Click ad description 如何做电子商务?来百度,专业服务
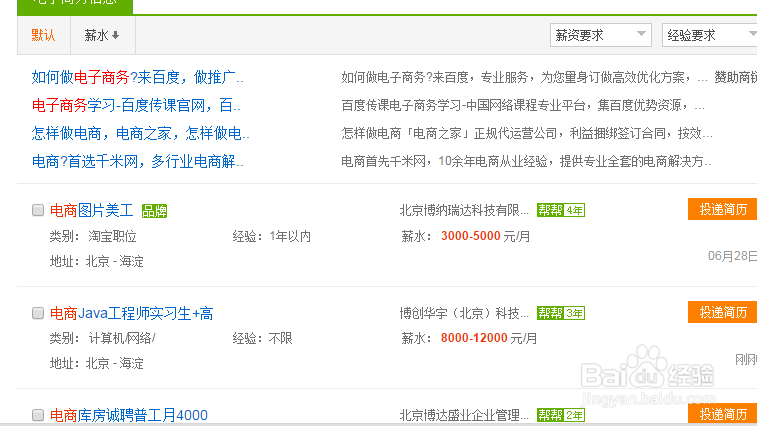 pos(525,77)
